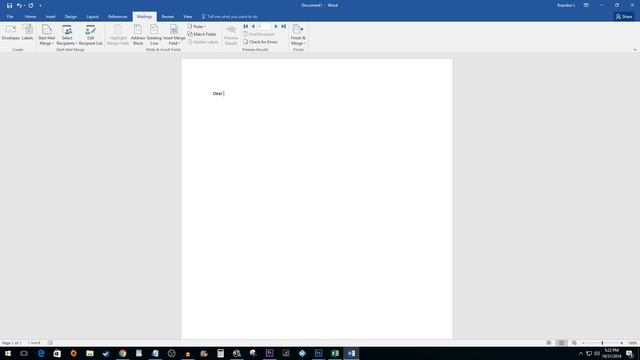
Task: Collapse the ribbon using the arrow
Action: [635, 50]
